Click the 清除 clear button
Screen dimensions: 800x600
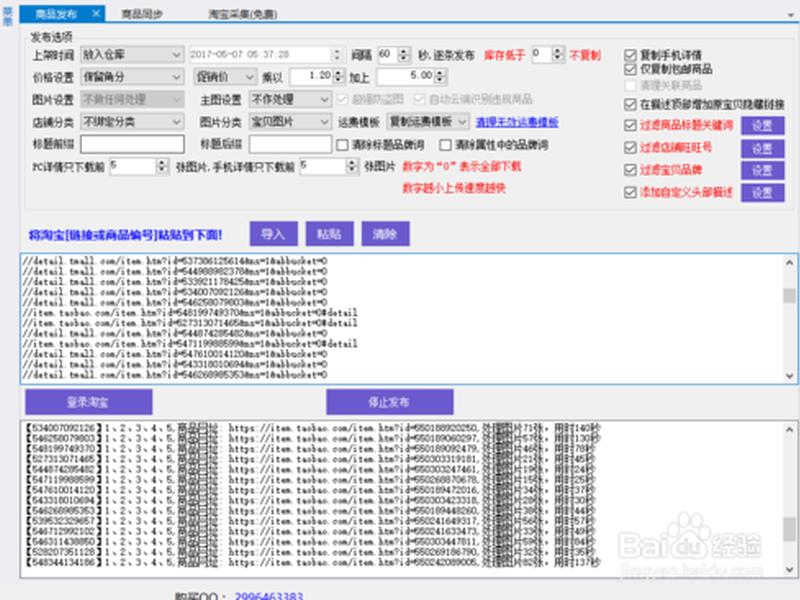[385, 234]
